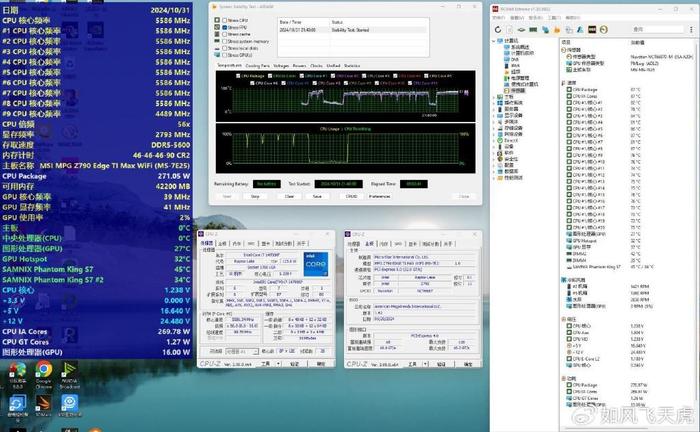The width and height of the screenshot is (700, 432).
Task: Enable Stress local disks checkbox
Action: tap(225, 48)
